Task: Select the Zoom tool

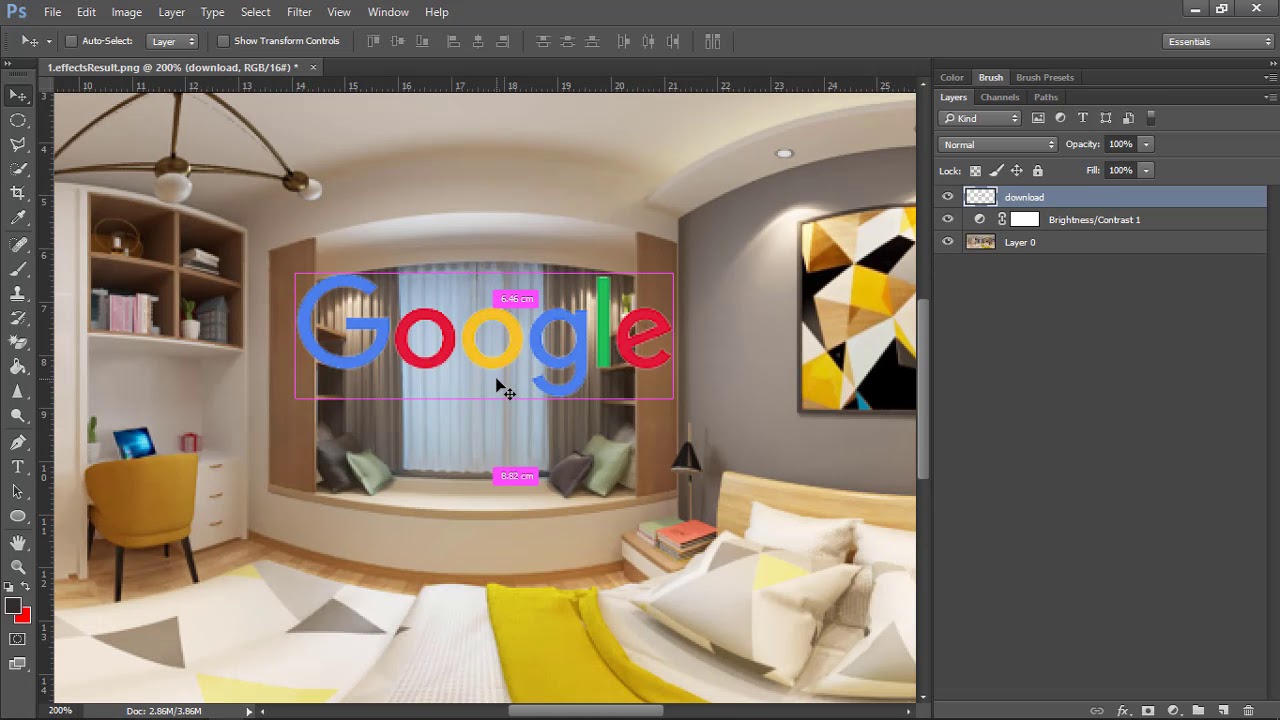Action: click(18, 567)
